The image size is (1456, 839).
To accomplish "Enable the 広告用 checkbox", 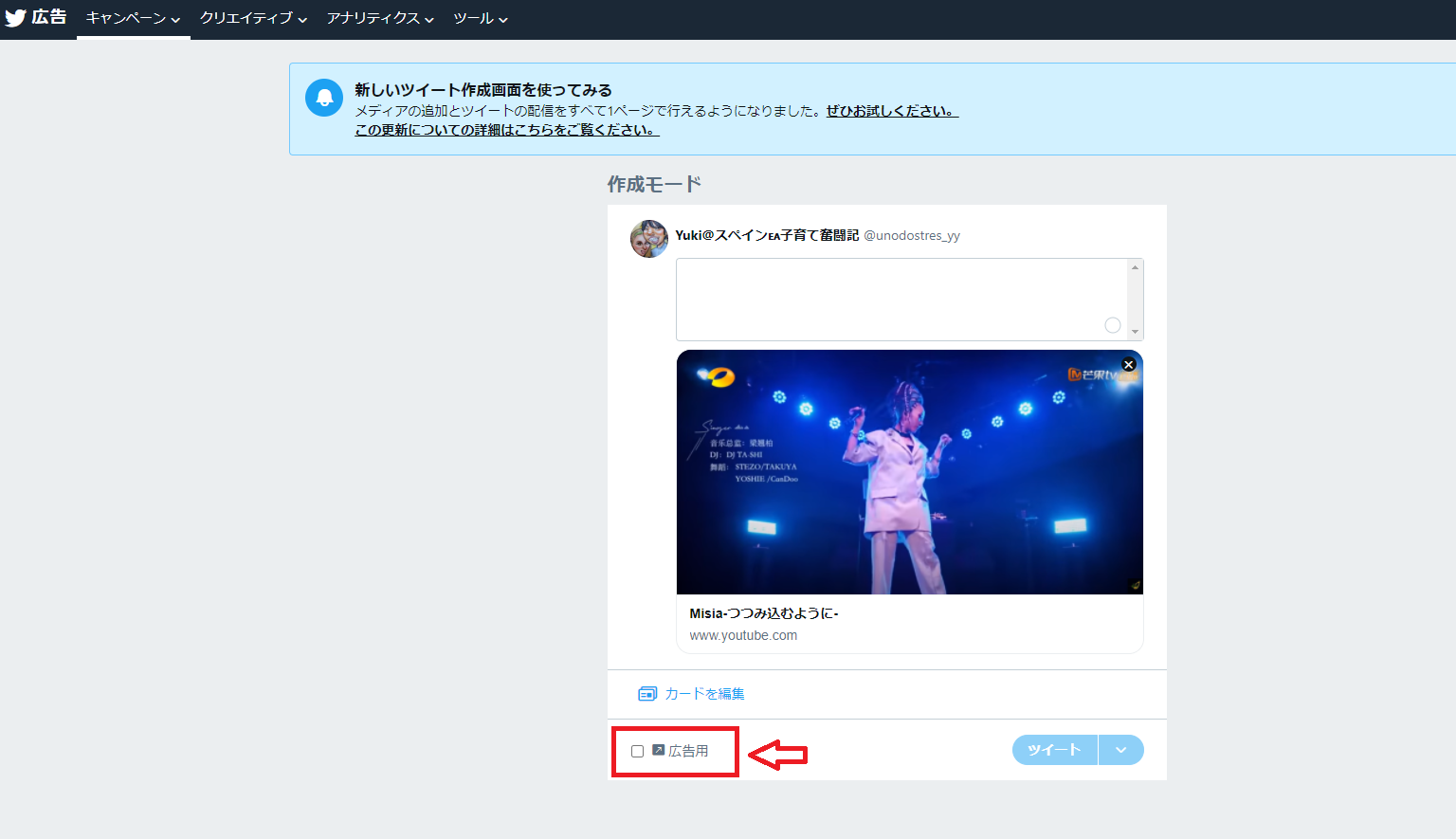I will click(637, 751).
